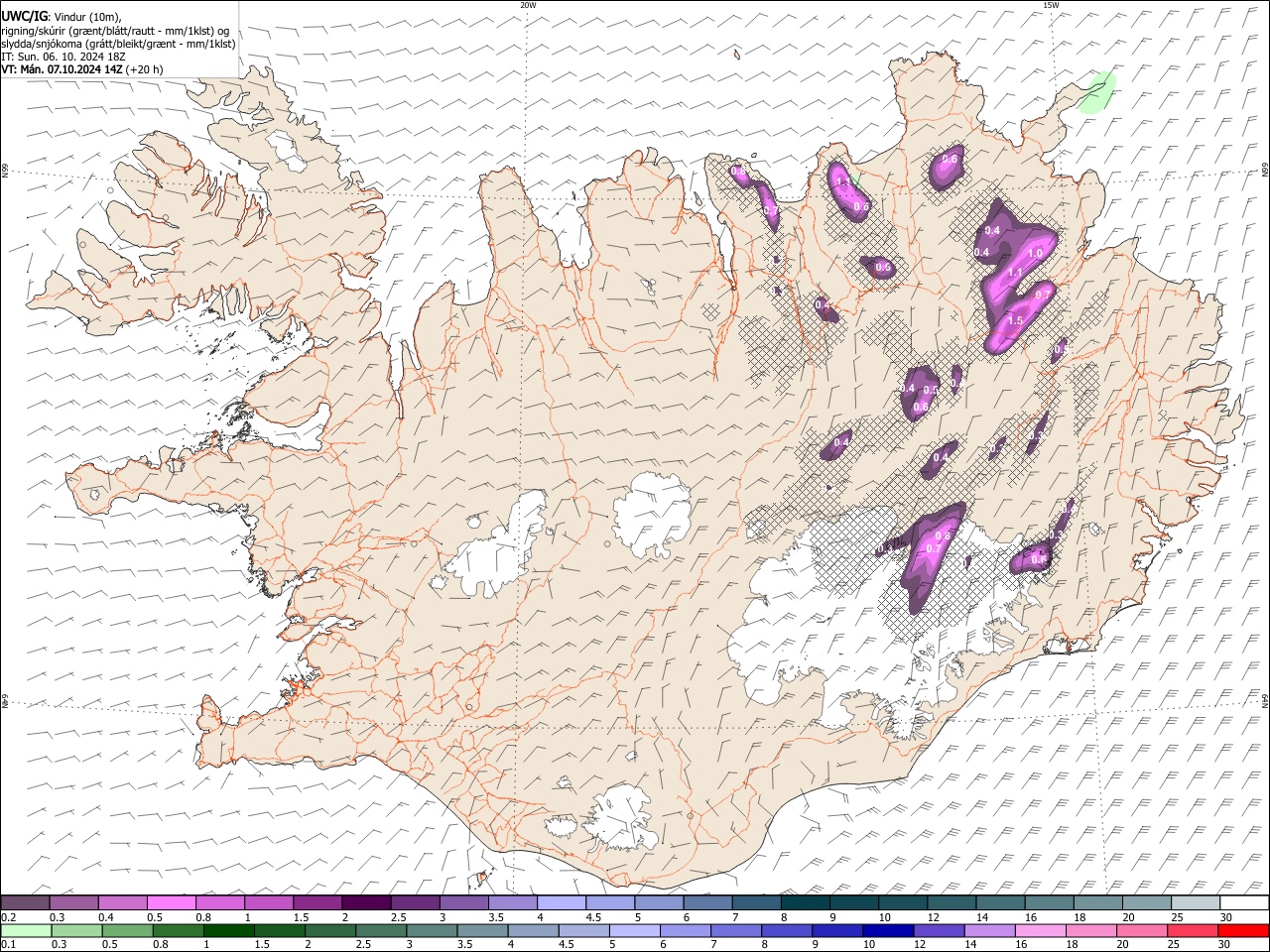Pick the darkest green 1 swatch in rain legend

(x=228, y=930)
